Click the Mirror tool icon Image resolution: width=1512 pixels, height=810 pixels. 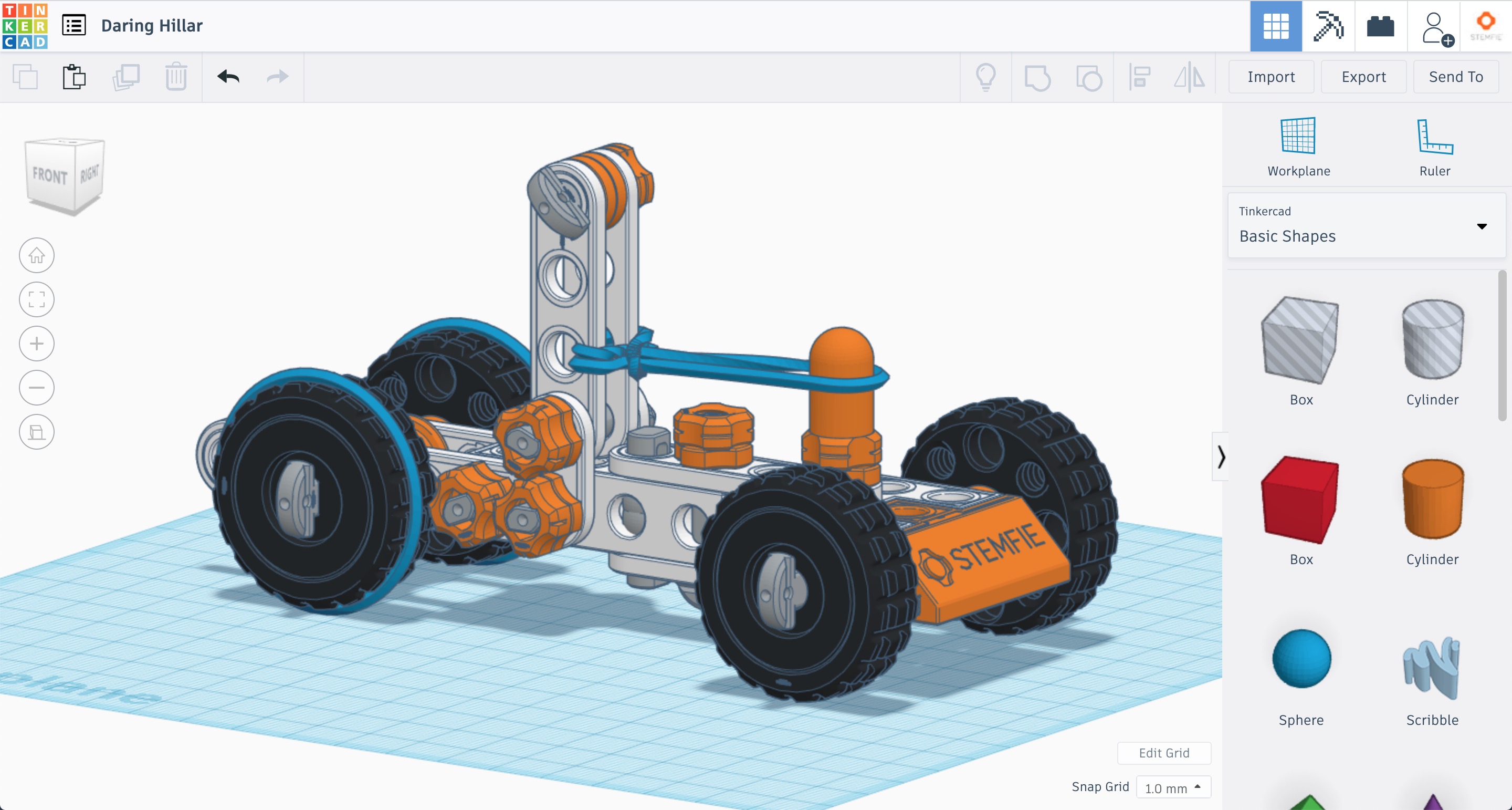coord(1190,78)
